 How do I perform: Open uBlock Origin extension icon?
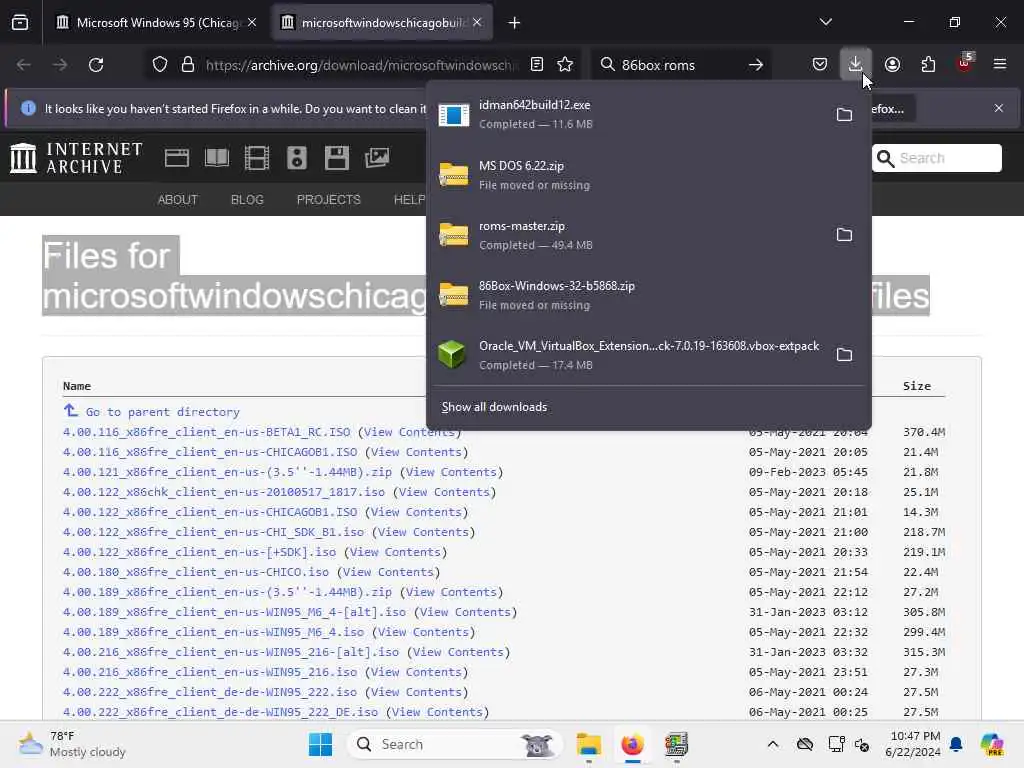[x=965, y=63]
